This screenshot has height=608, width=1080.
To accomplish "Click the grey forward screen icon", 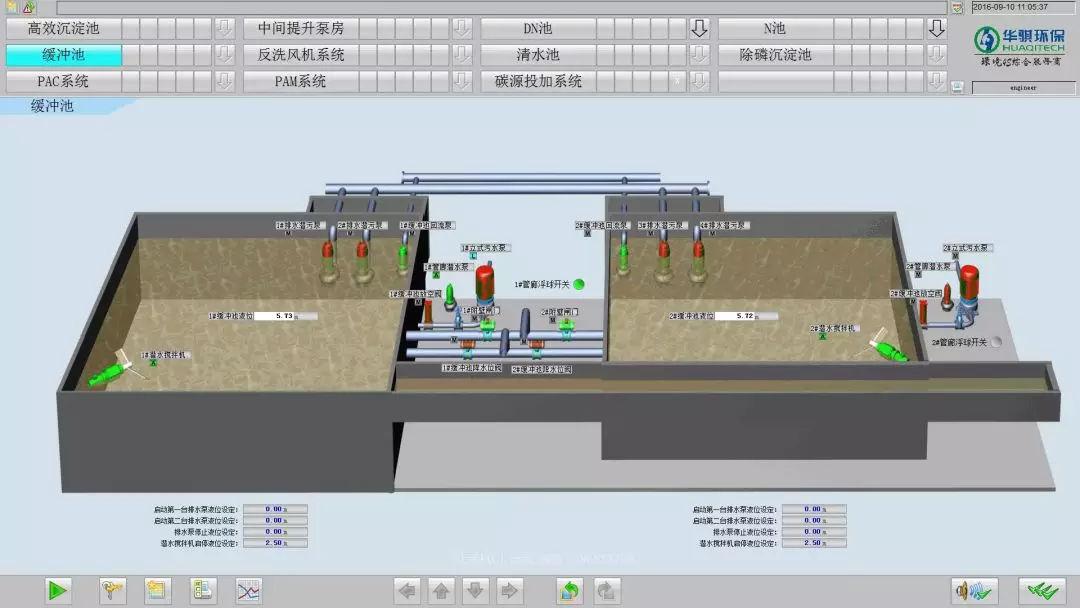I will [x=606, y=591].
